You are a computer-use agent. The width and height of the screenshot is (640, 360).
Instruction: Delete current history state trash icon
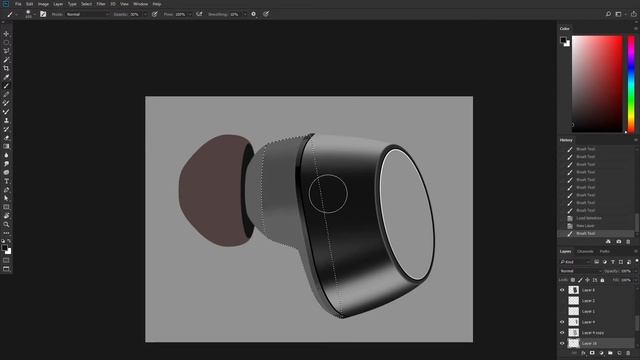coord(629,242)
